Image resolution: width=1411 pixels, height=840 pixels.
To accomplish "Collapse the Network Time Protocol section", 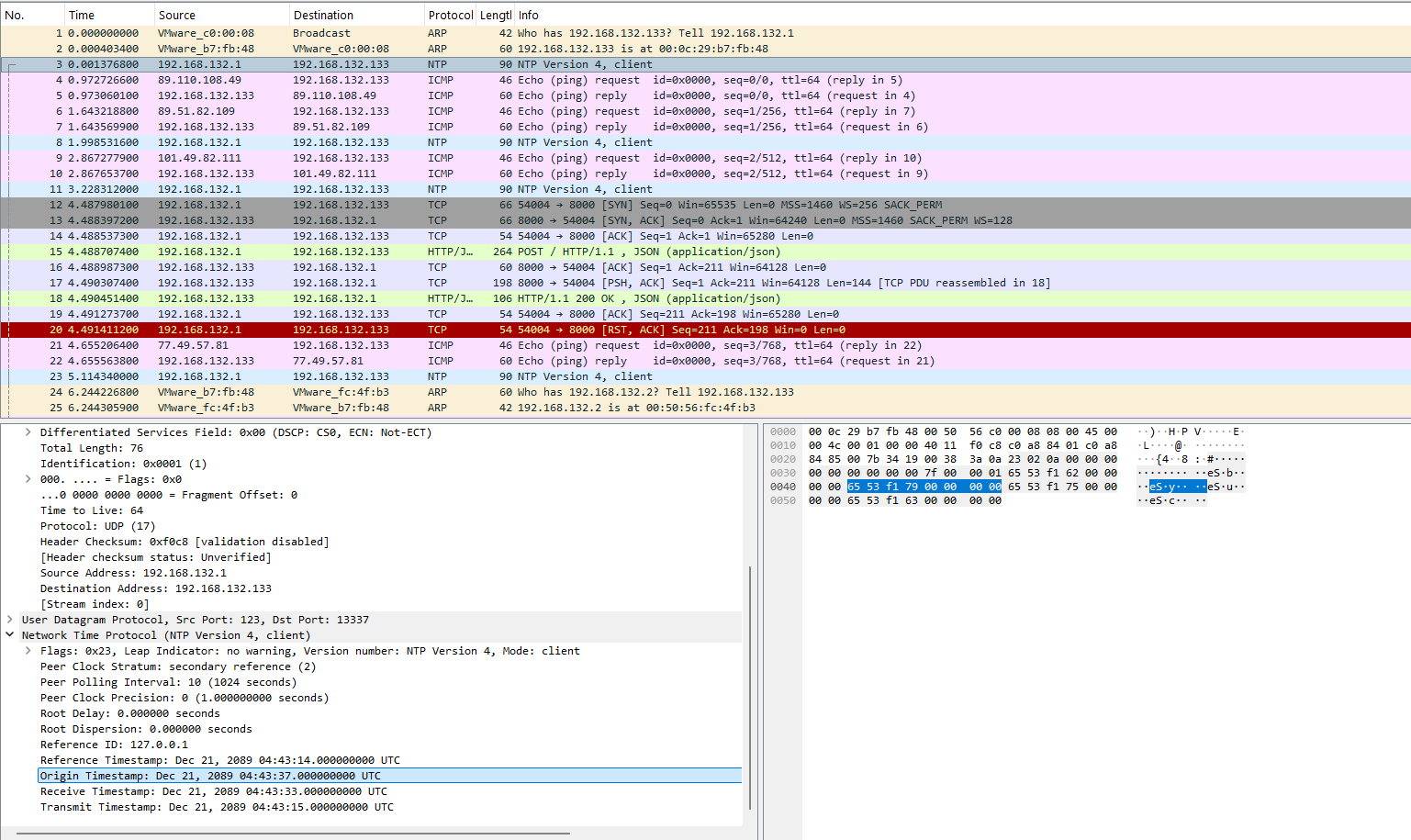I will pyautogui.click(x=10, y=635).
